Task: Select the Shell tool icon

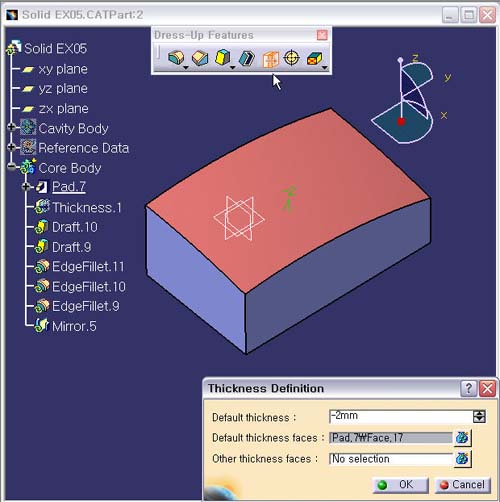Action: (247, 58)
